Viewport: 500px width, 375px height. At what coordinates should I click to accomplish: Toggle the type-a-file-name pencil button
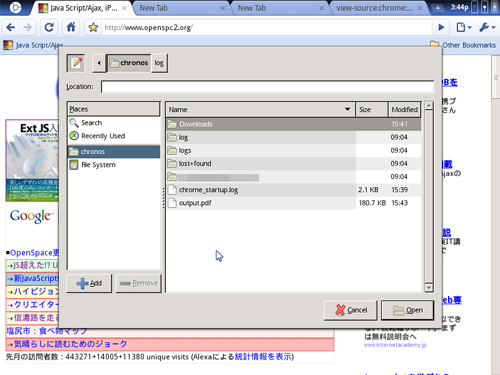[76, 63]
